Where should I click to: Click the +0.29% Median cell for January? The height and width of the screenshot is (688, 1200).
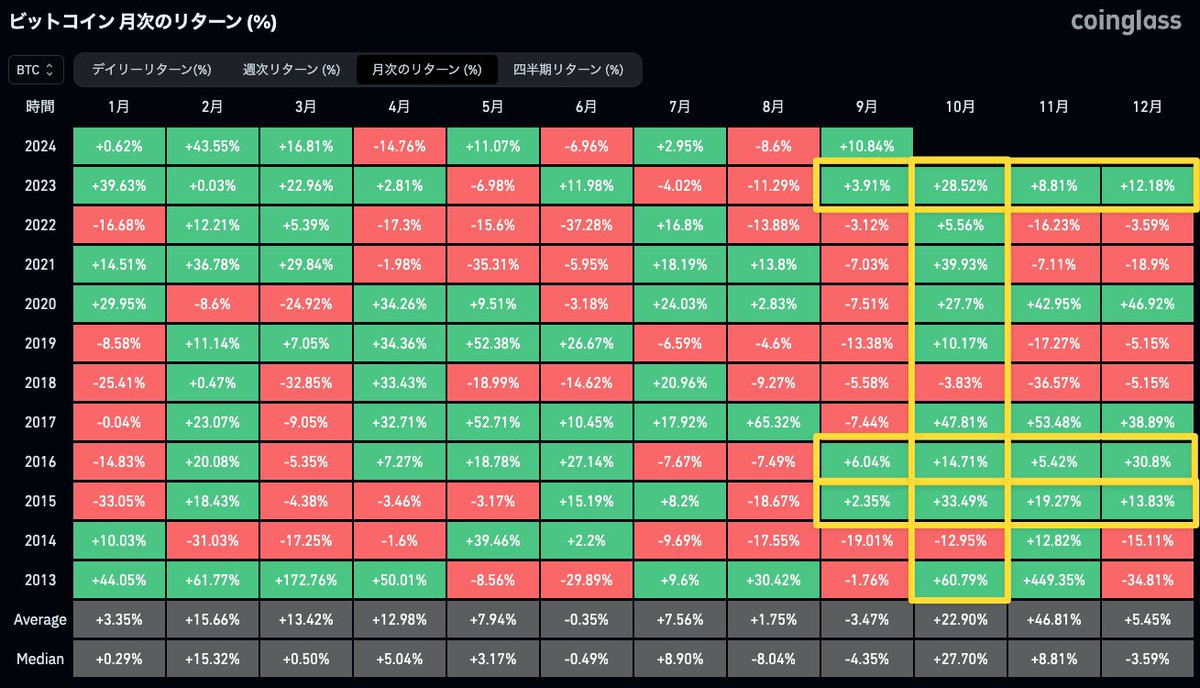[x=119, y=658]
